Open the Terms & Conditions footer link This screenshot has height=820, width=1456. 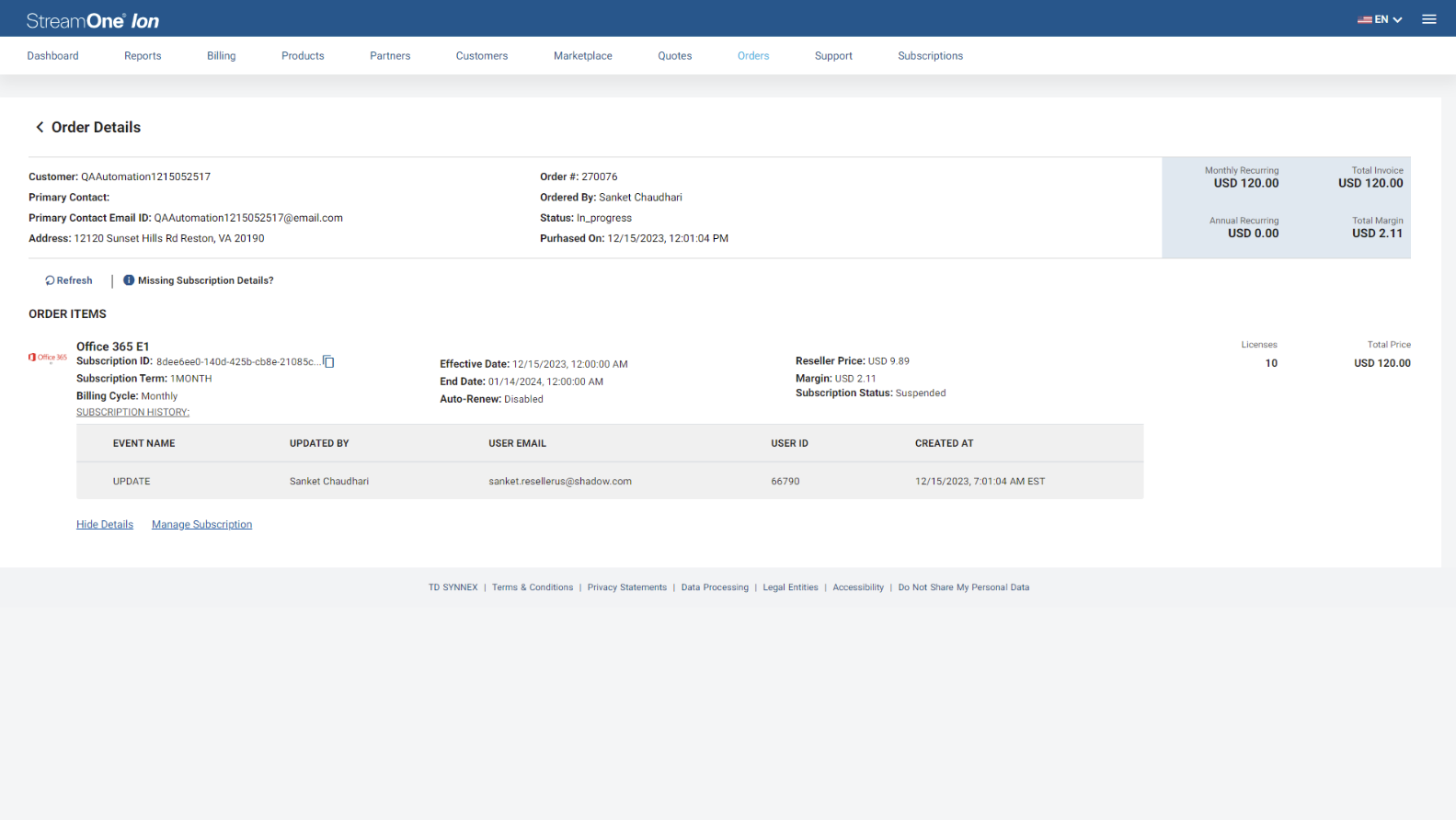coord(532,587)
